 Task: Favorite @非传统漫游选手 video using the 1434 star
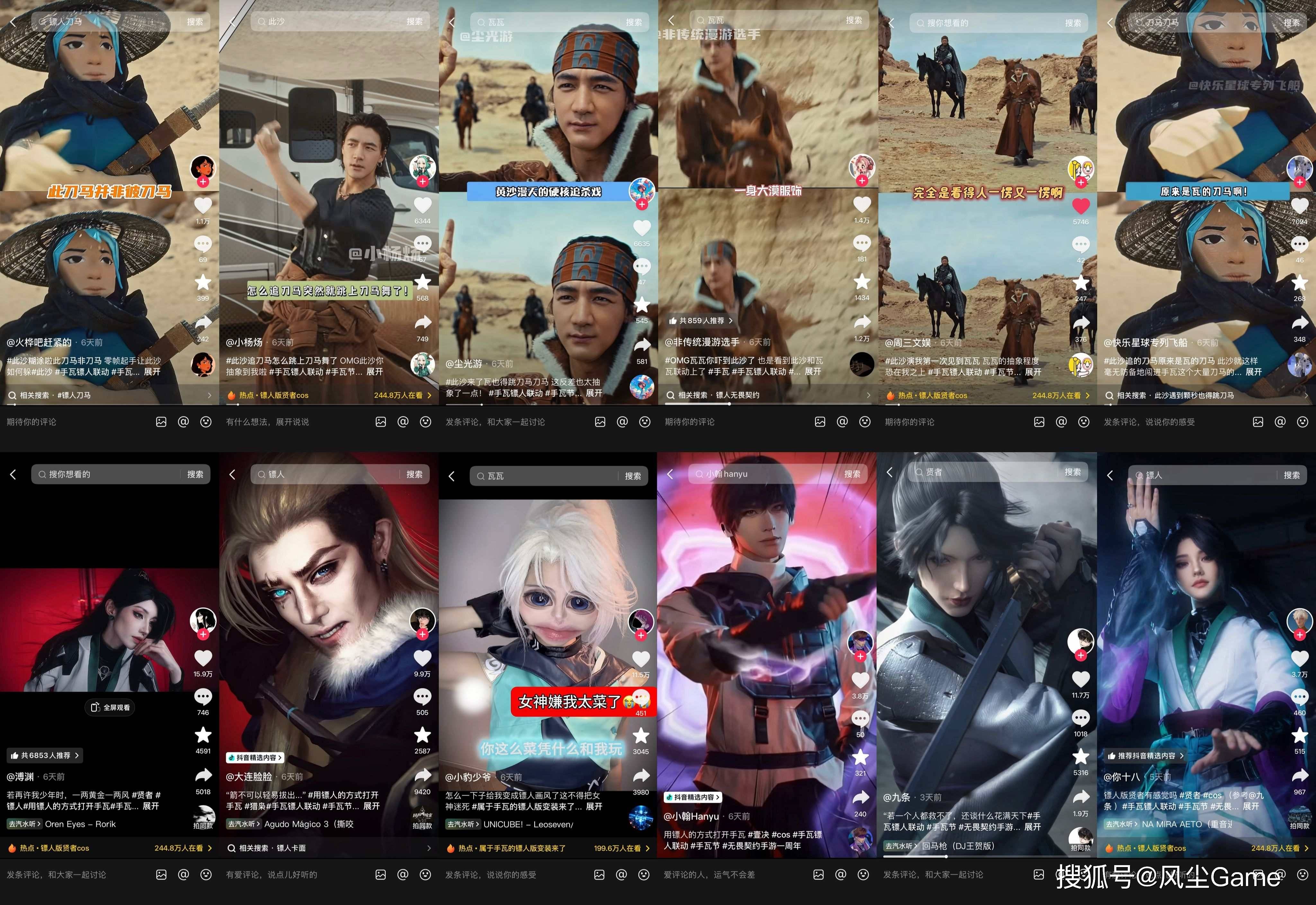tap(861, 282)
